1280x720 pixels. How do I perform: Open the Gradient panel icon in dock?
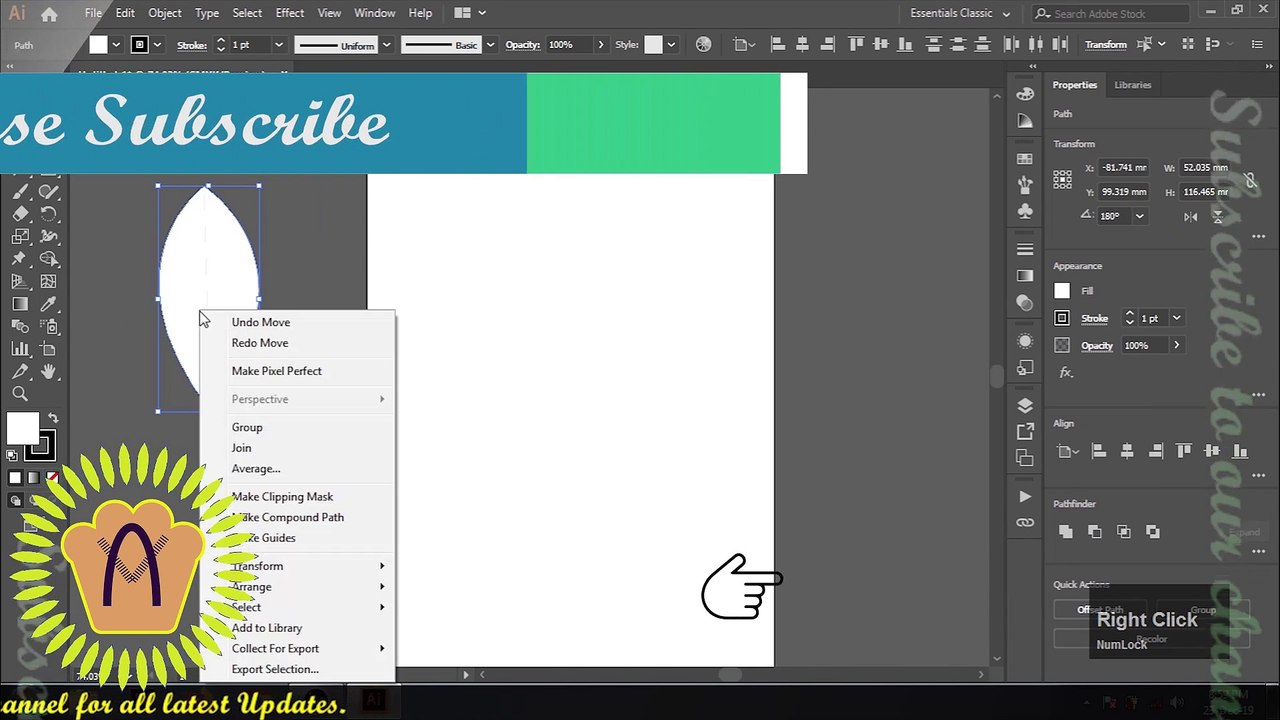tap(1025, 276)
